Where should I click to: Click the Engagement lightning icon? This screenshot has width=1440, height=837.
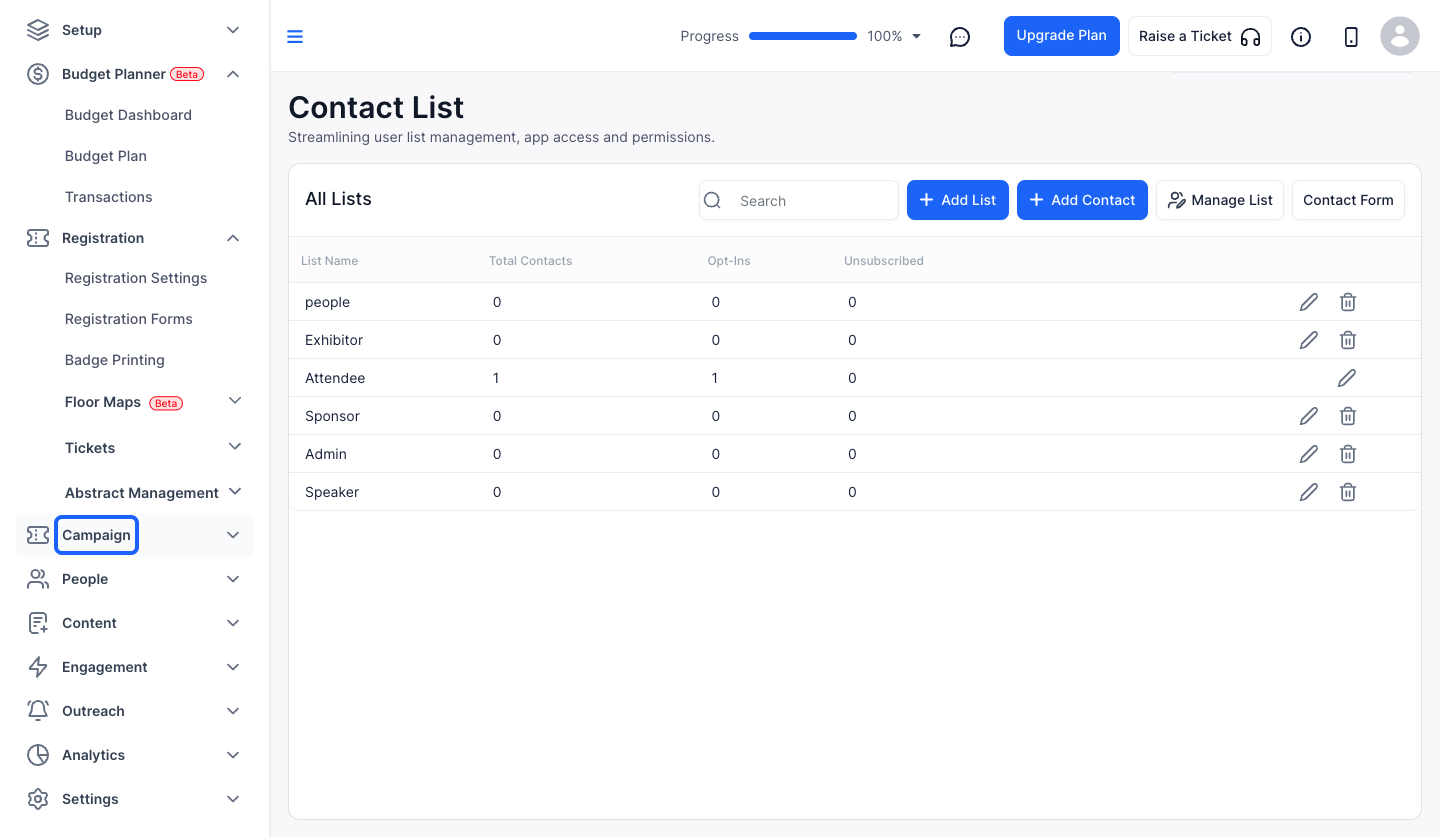tap(38, 667)
